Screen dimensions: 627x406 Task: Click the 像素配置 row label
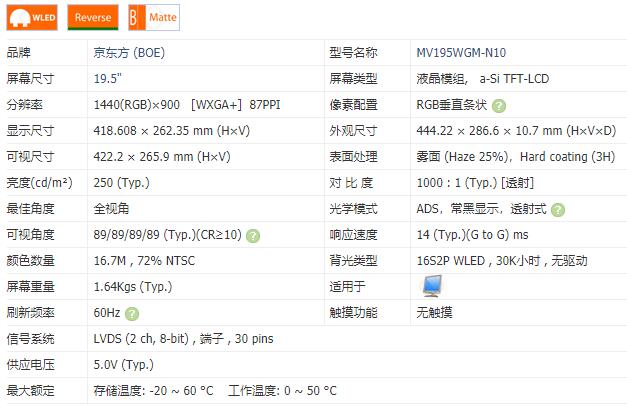coord(353,105)
